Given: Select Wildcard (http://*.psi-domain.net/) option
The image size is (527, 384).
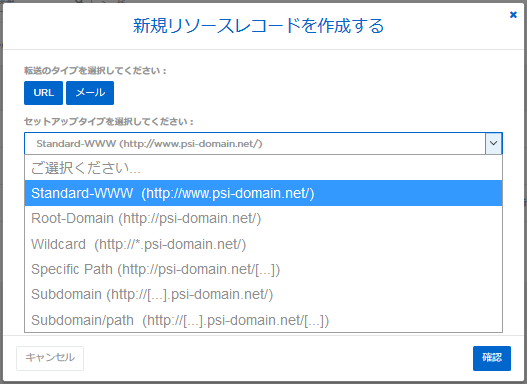Looking at the screenshot, I should tap(263, 244).
